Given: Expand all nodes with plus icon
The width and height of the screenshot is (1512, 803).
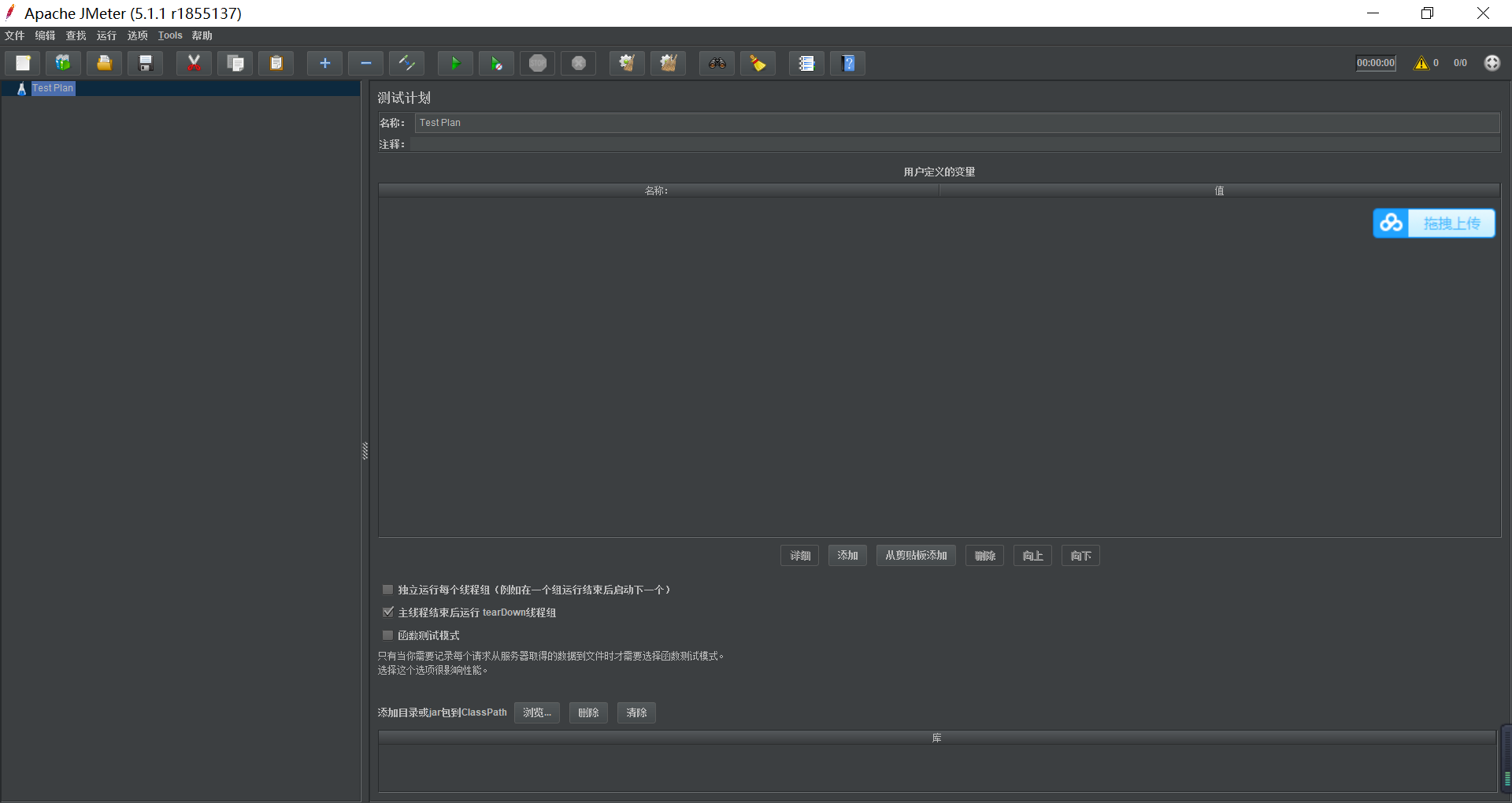Looking at the screenshot, I should 324,63.
